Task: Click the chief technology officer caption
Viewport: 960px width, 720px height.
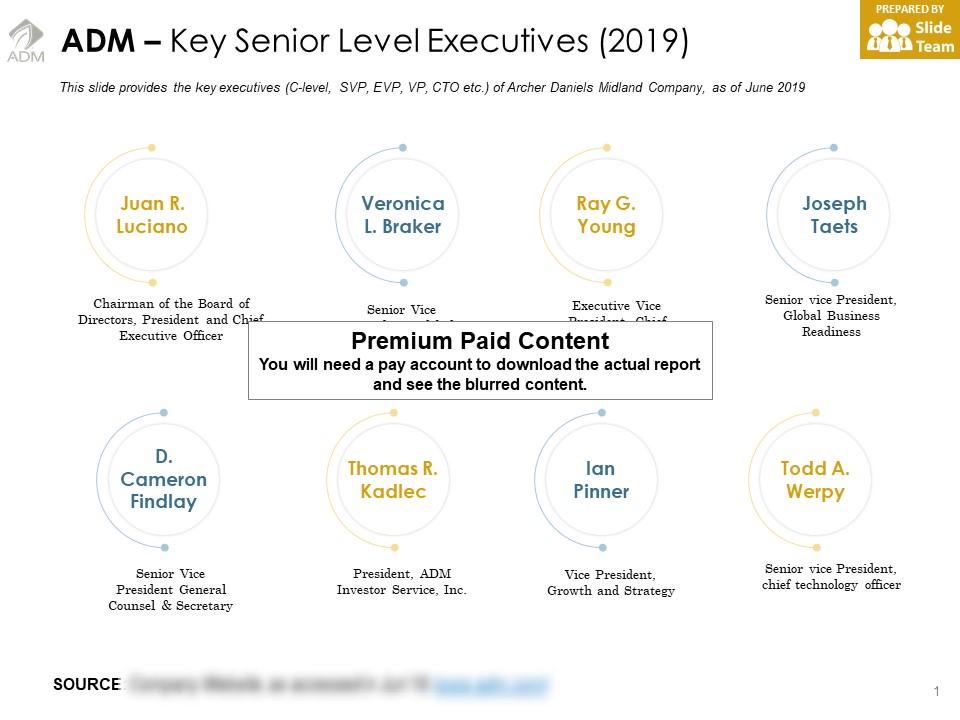Action: coord(831,577)
